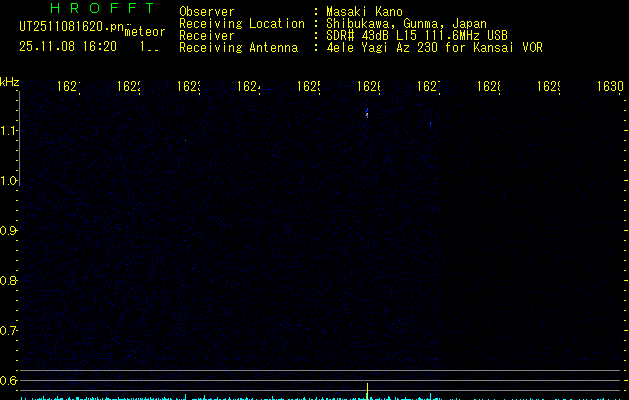Viewport: 629px width, 400px height.
Task: Click the 1.1 frequency axis label
Action: pyautogui.click(x=8, y=130)
